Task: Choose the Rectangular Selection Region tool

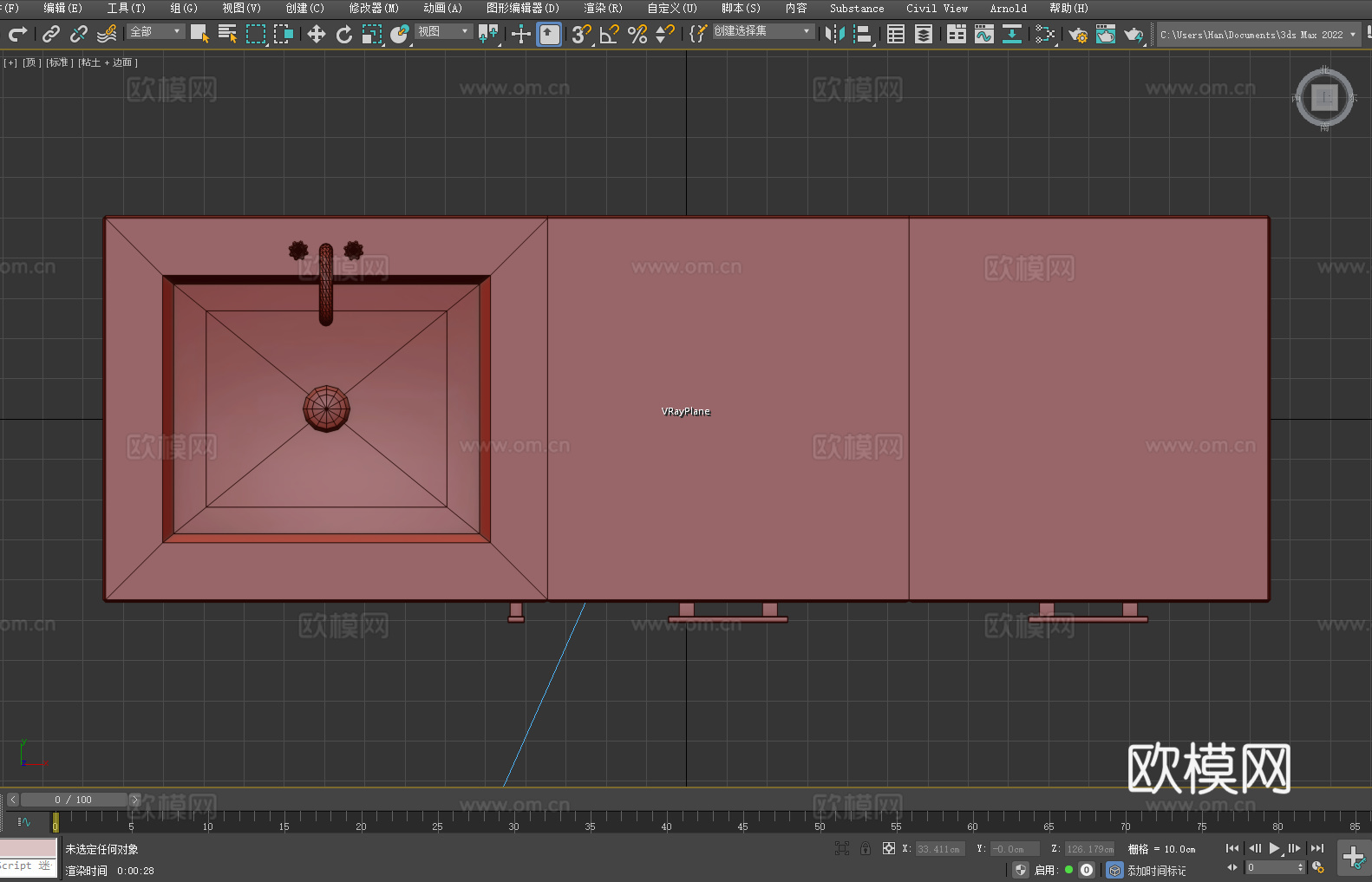Action: (256, 34)
